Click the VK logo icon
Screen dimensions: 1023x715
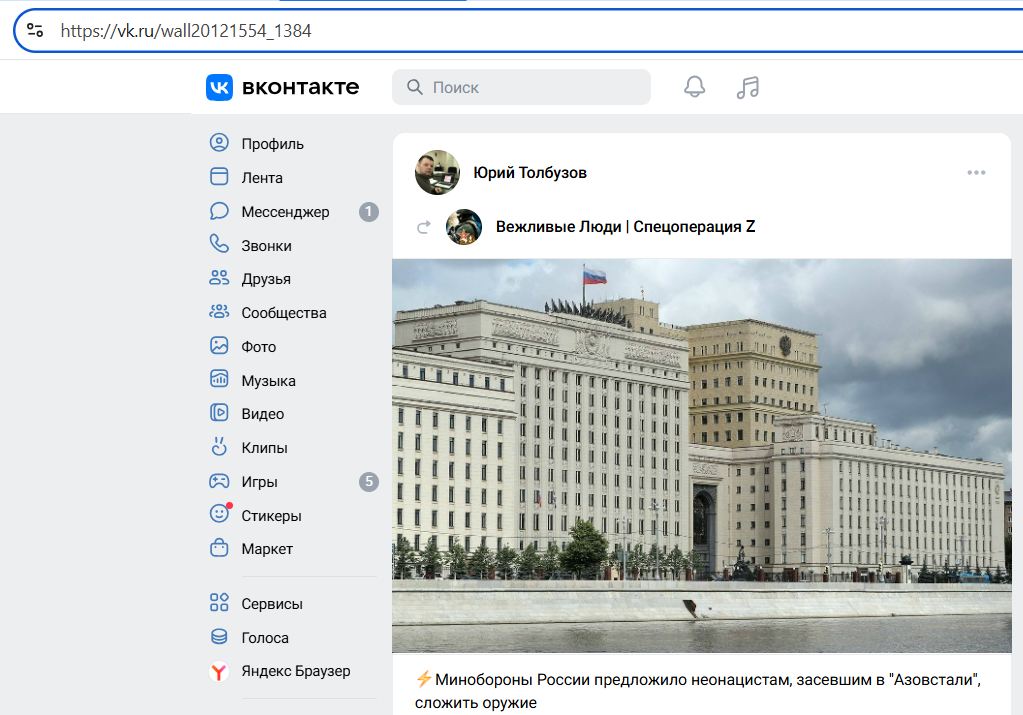pos(219,87)
